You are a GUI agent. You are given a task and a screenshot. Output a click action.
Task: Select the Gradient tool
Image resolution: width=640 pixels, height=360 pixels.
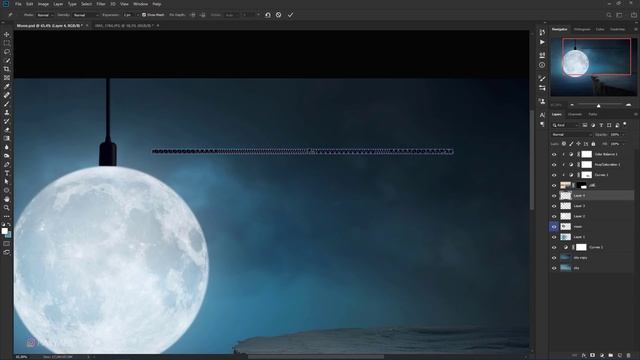click(x=7, y=138)
